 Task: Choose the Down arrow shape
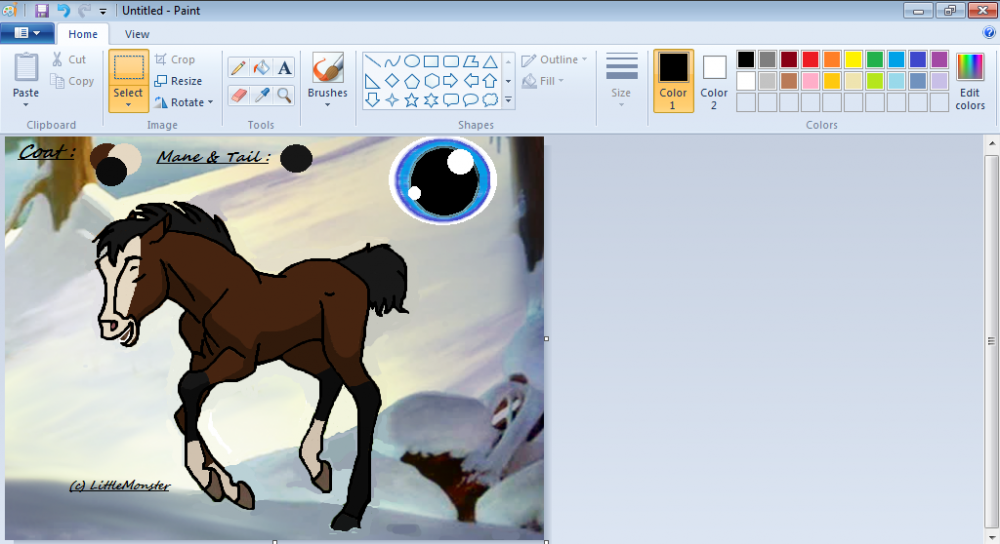tap(373, 100)
